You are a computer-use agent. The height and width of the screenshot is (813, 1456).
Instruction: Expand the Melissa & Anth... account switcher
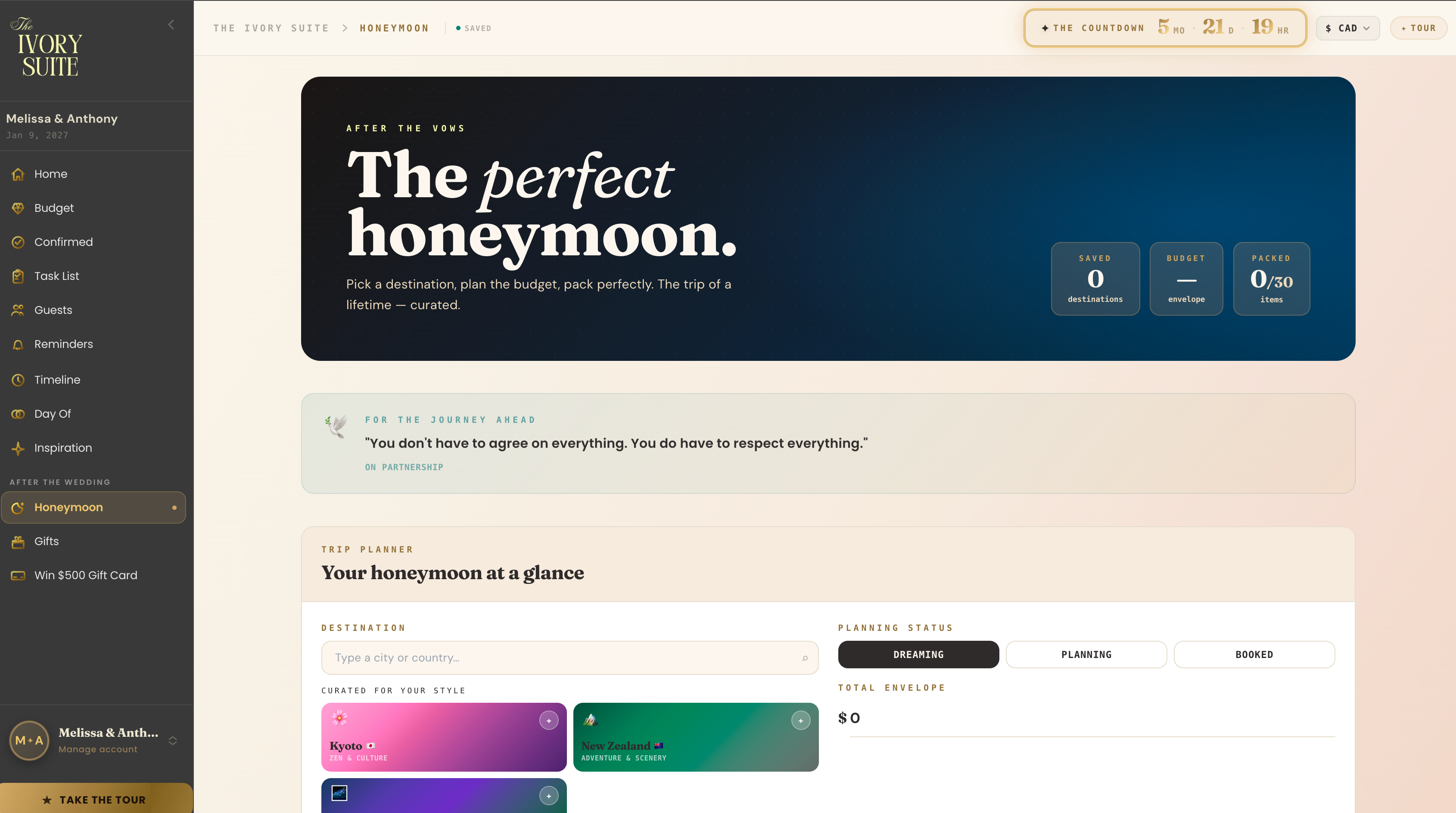173,740
